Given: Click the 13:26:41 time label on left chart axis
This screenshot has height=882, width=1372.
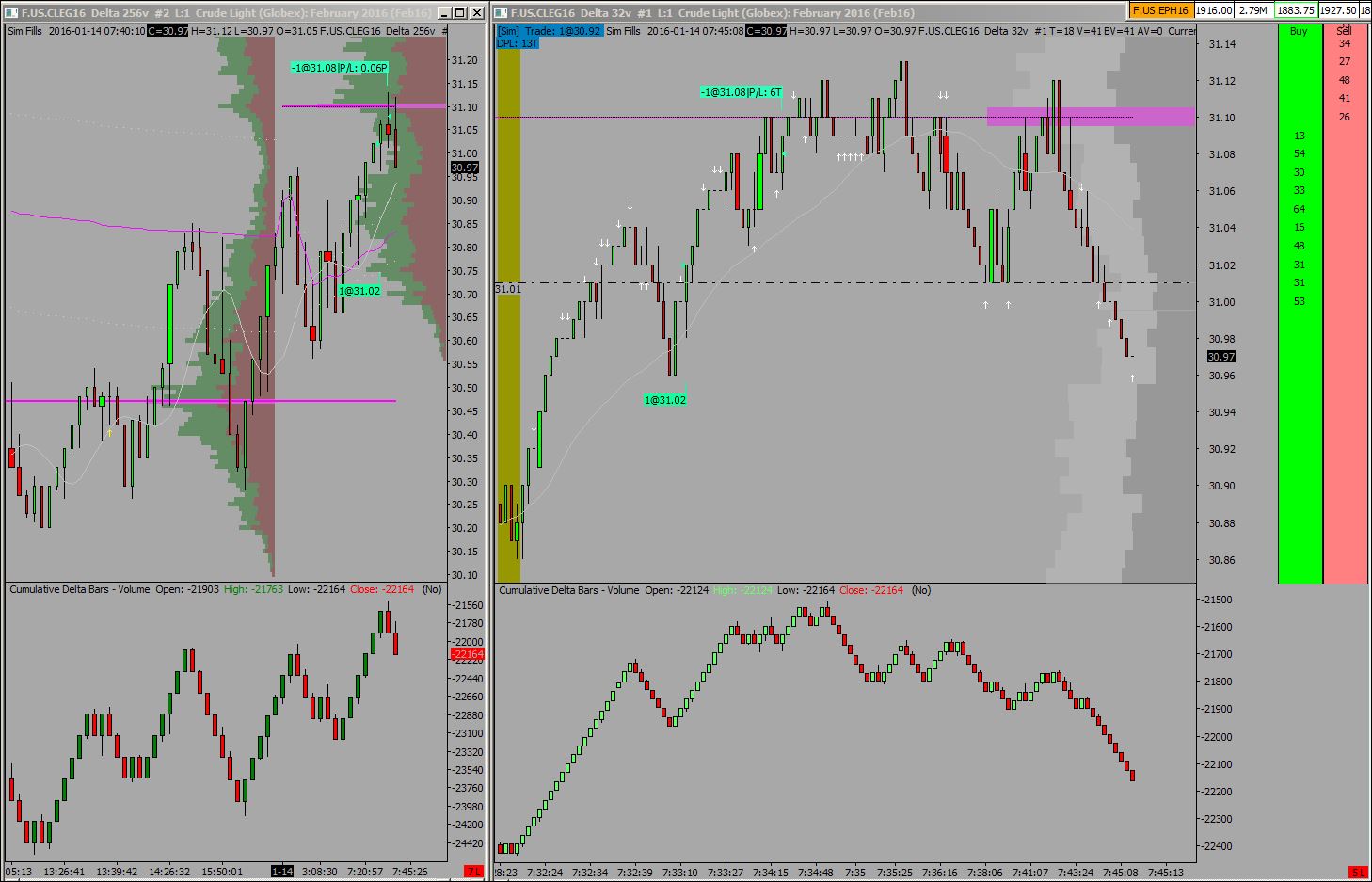Looking at the screenshot, I should 64,872.
